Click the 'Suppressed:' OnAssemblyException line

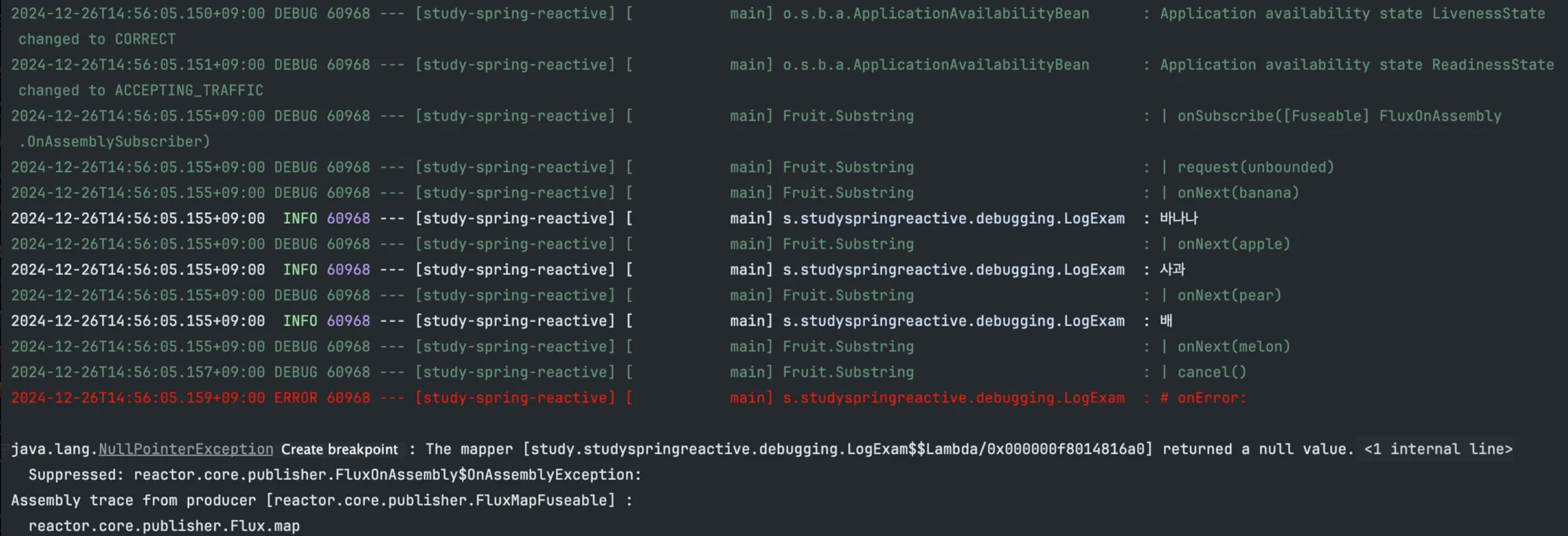click(x=335, y=474)
